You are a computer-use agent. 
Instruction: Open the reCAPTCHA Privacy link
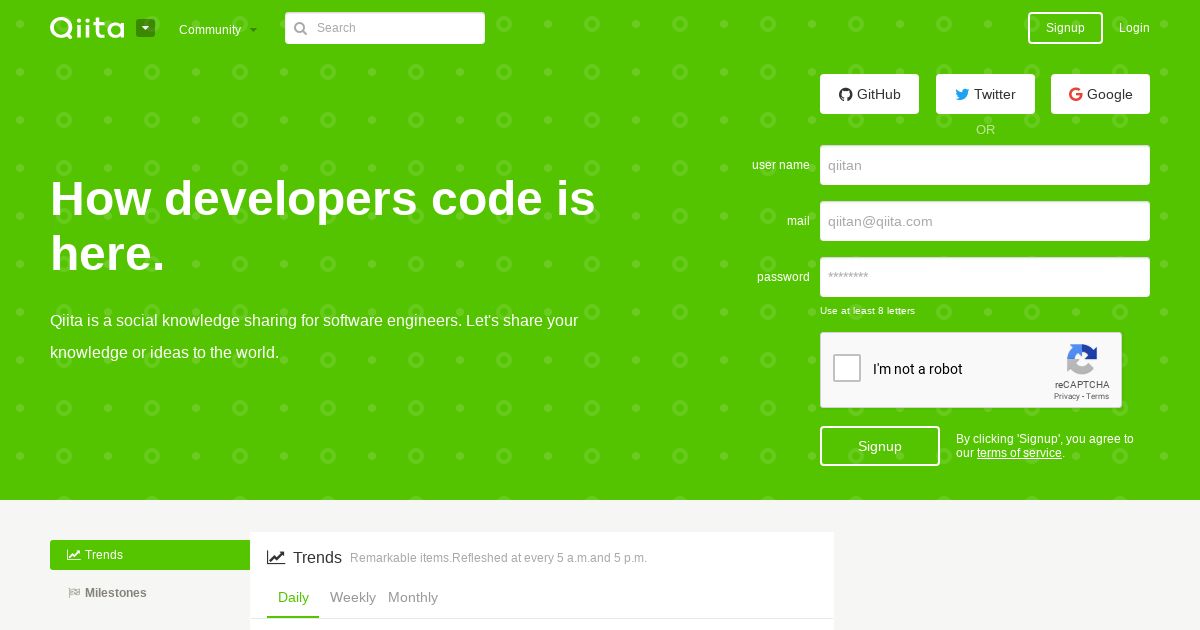(x=1066, y=396)
